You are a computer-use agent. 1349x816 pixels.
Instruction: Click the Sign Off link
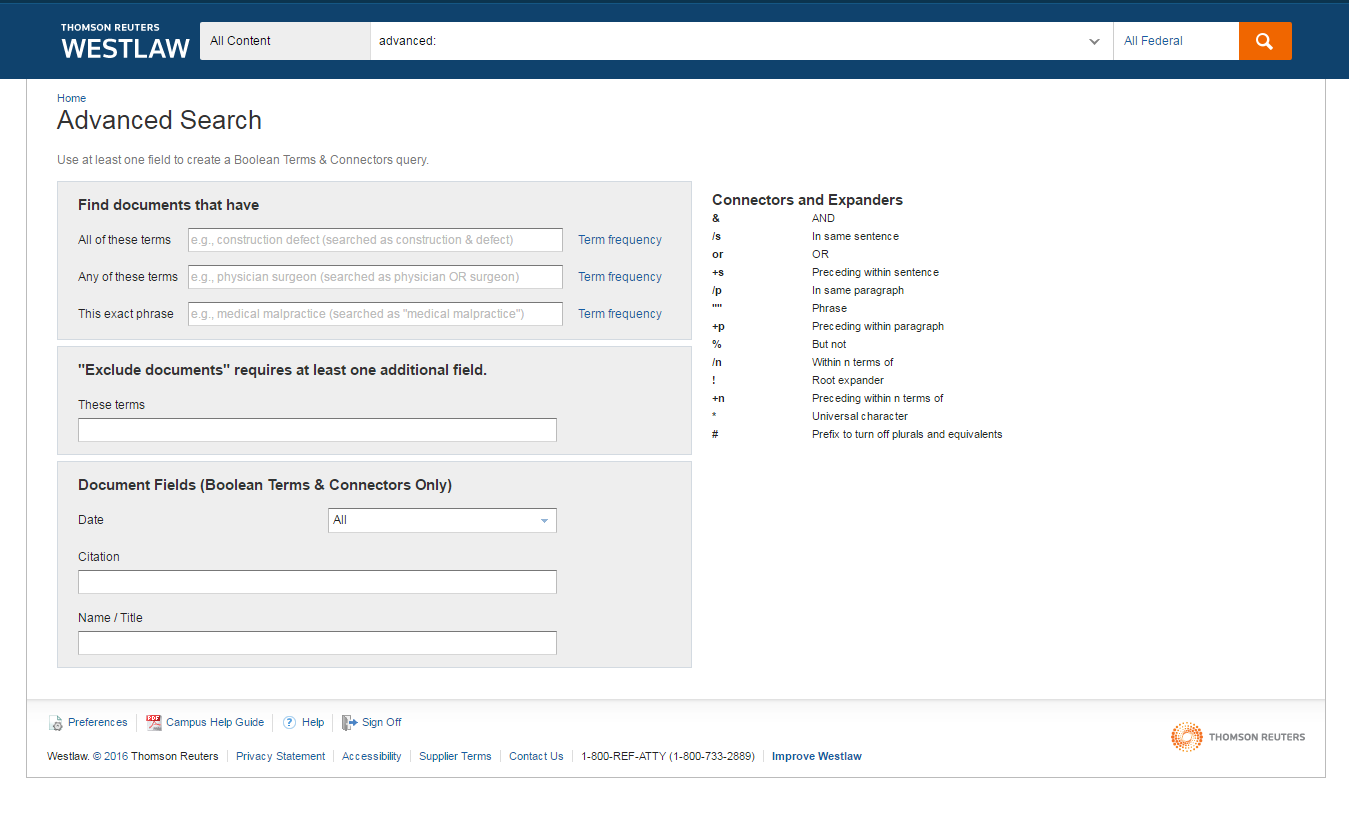(x=382, y=722)
